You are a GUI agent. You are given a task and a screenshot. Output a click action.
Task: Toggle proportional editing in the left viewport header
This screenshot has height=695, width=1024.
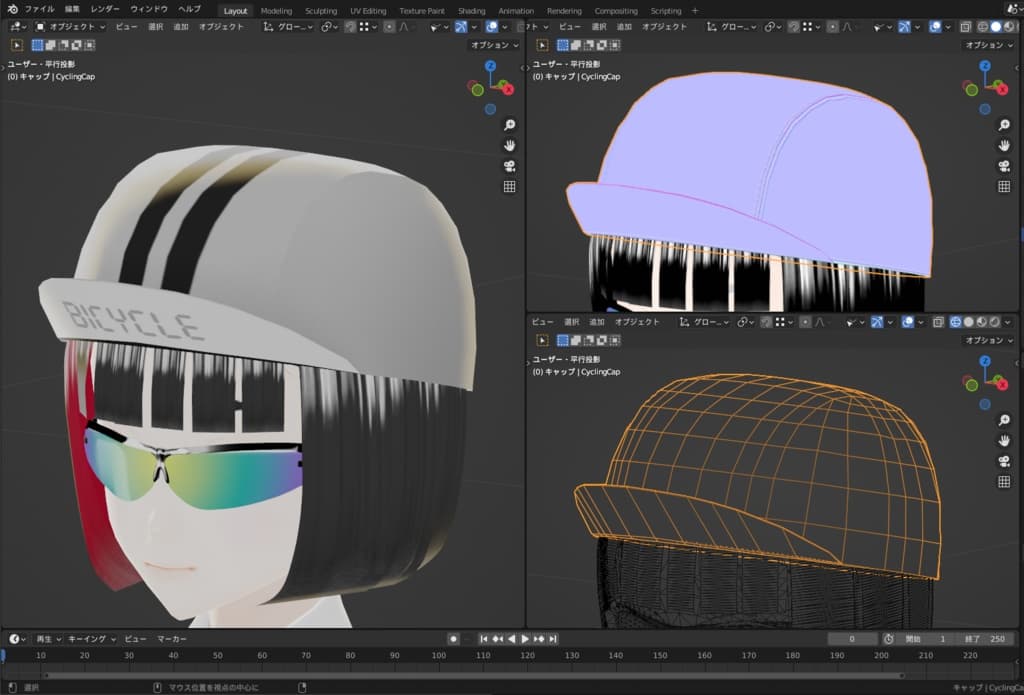tap(389, 27)
